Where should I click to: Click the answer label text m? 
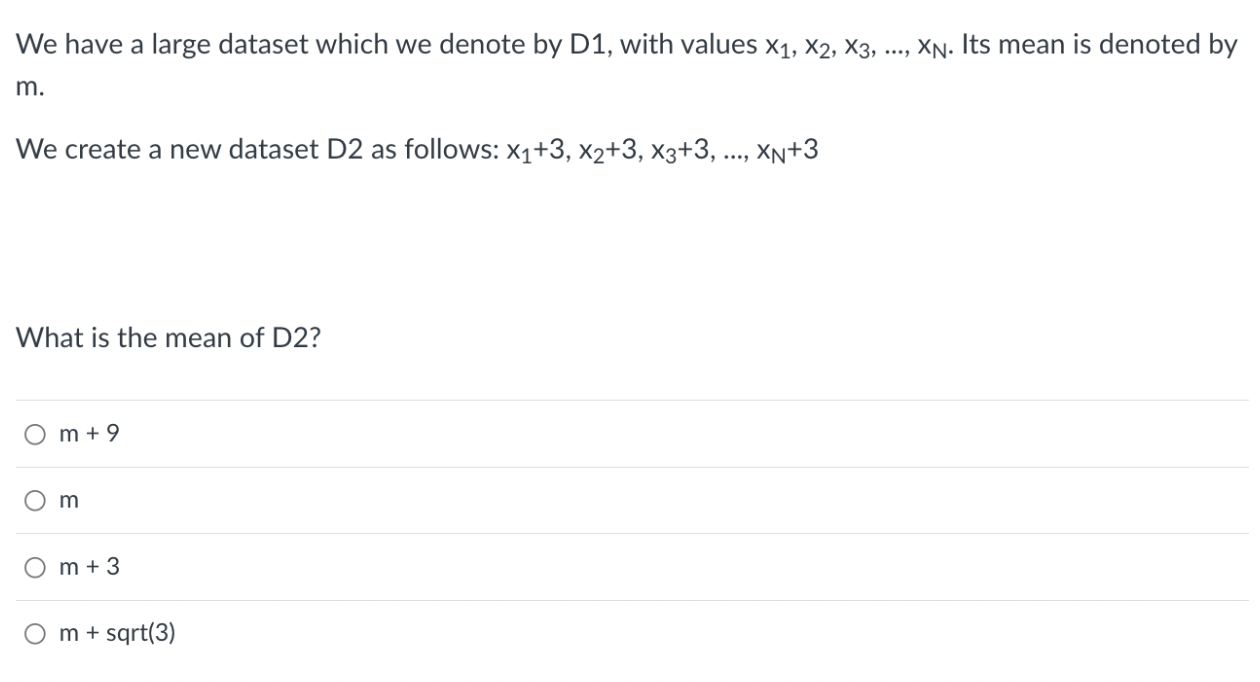tap(69, 500)
